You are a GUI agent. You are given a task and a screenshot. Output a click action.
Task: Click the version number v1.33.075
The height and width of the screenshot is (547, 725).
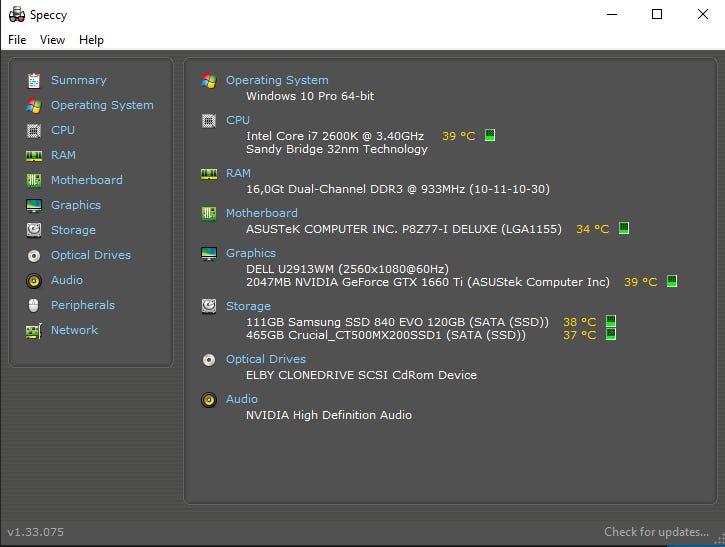pos(36,532)
